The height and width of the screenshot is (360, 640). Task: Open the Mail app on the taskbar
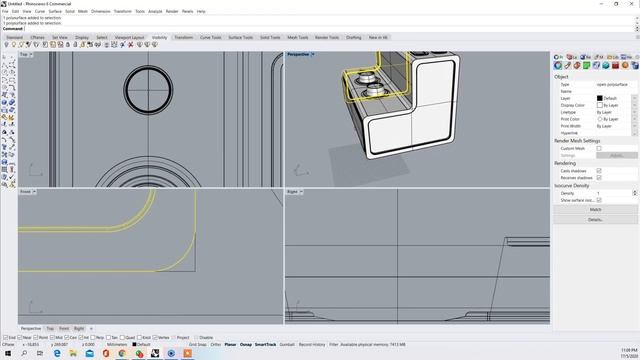[89, 353]
